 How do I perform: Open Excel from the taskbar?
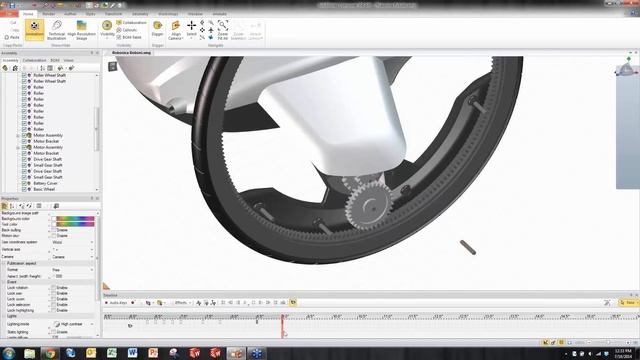pyautogui.click(x=112, y=353)
